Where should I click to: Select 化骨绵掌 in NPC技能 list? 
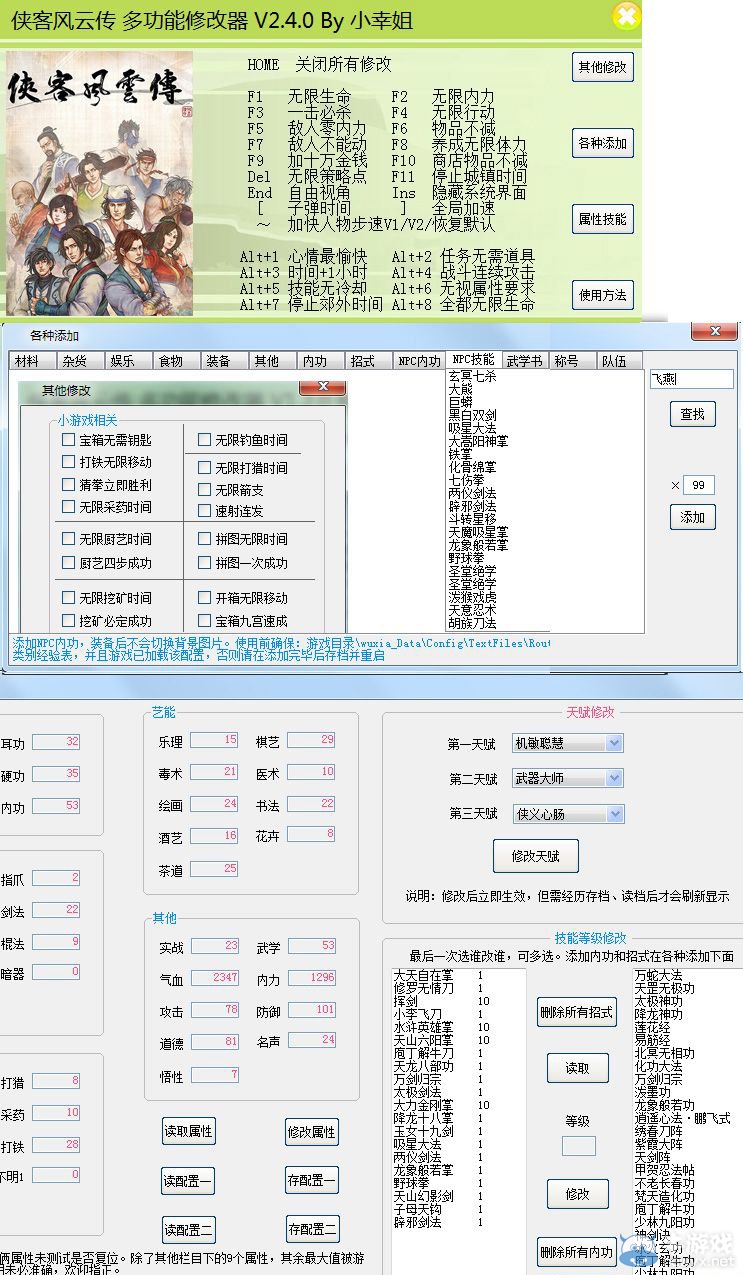tap(472, 467)
